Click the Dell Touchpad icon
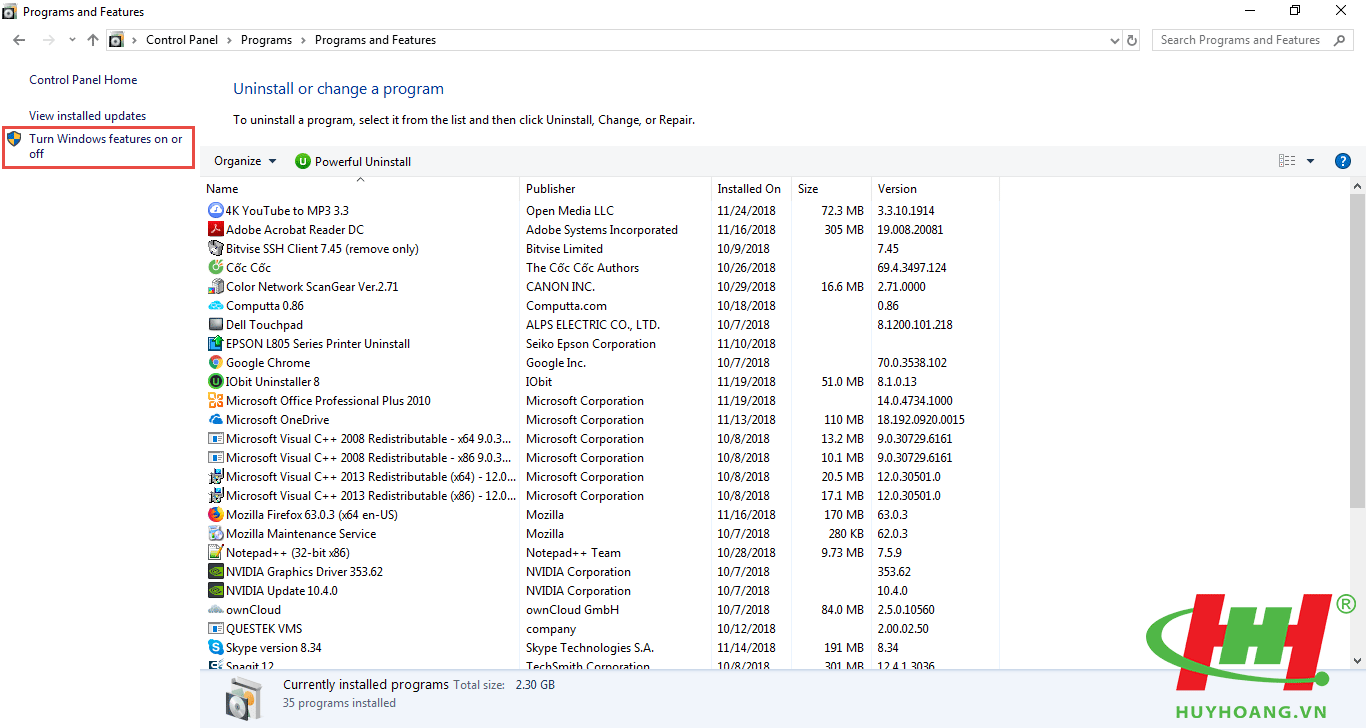This screenshot has height=728, width=1366. [215, 324]
